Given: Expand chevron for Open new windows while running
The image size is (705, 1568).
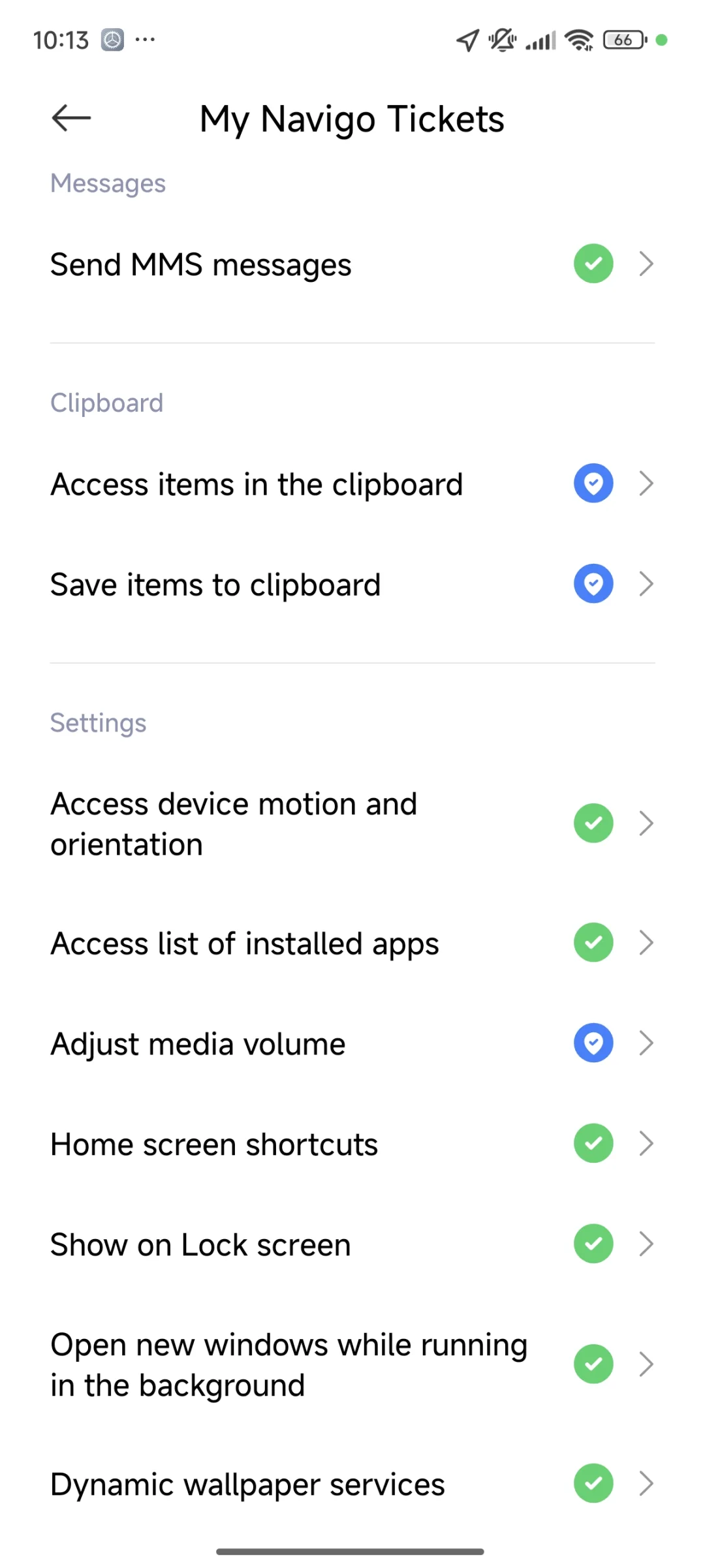Looking at the screenshot, I should (646, 1364).
